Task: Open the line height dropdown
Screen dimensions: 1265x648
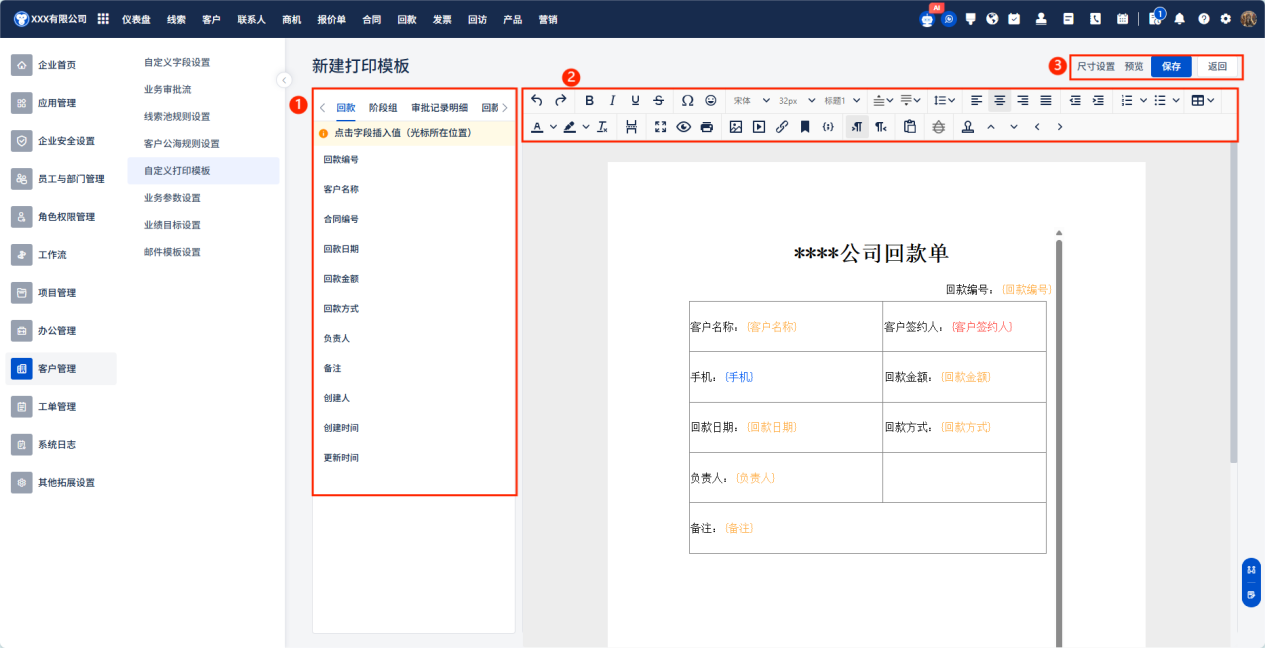Action: click(x=944, y=100)
